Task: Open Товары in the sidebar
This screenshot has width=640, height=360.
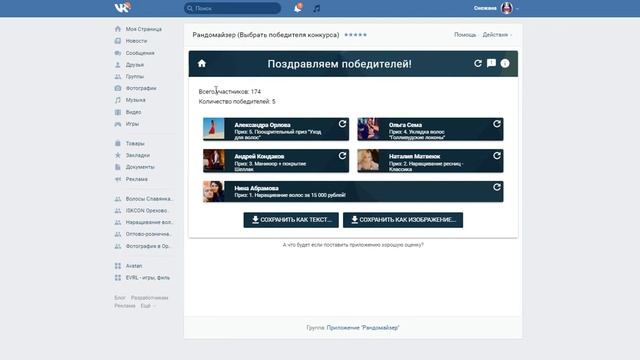Action: pyautogui.click(x=135, y=143)
